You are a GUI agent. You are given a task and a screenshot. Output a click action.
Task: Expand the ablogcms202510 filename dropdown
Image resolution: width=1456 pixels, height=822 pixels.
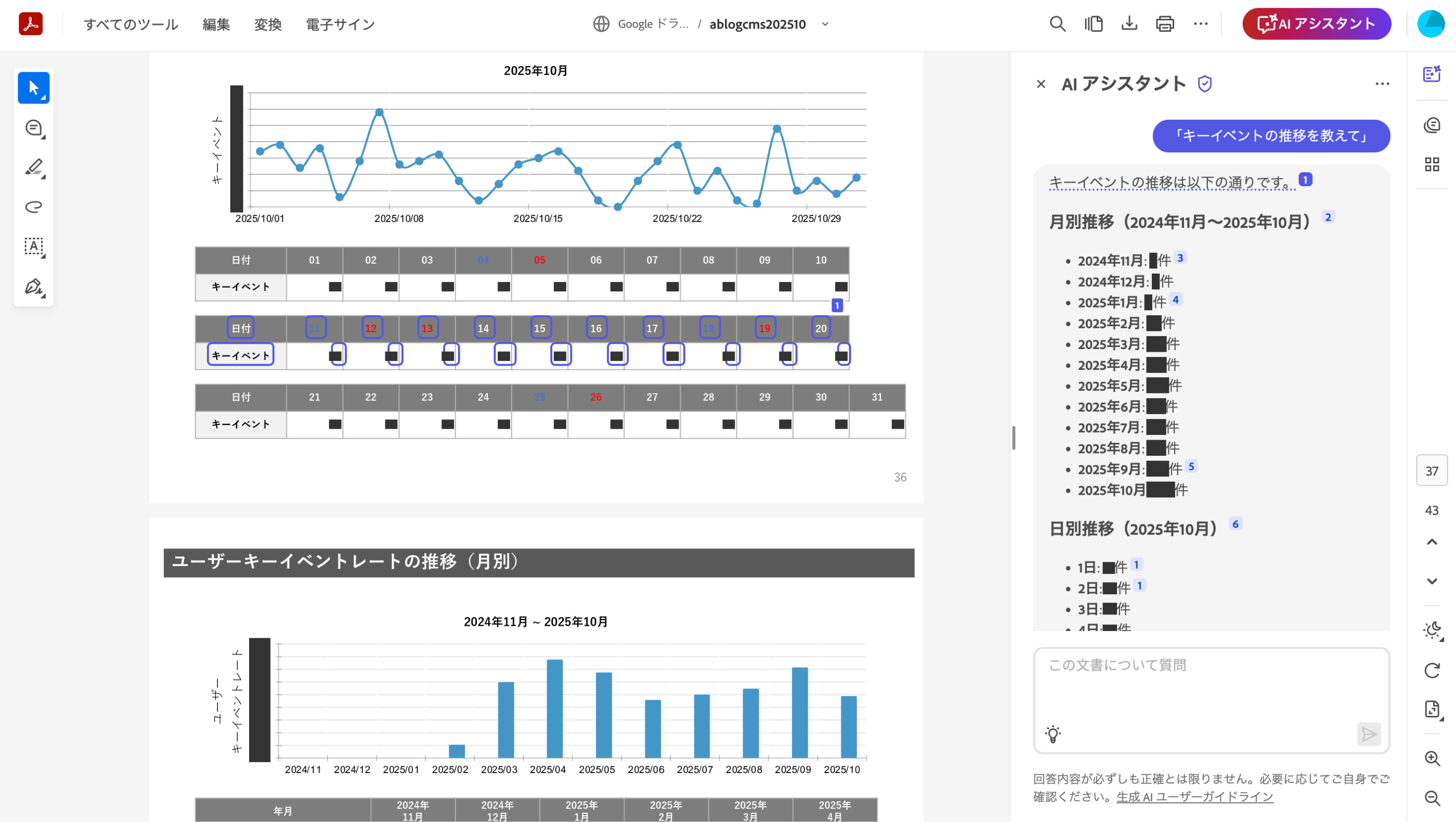click(825, 24)
